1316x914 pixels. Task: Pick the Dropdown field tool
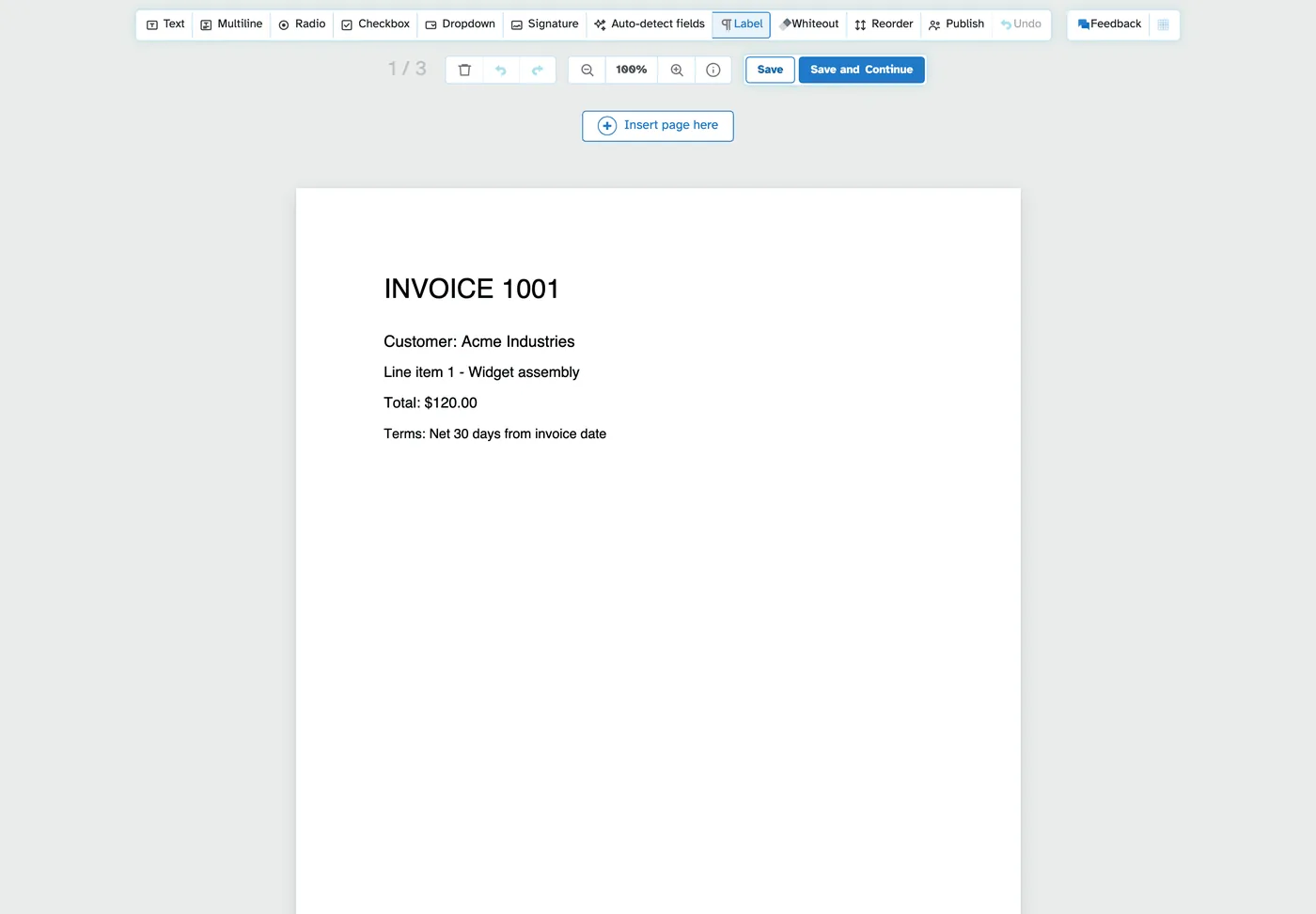(460, 24)
